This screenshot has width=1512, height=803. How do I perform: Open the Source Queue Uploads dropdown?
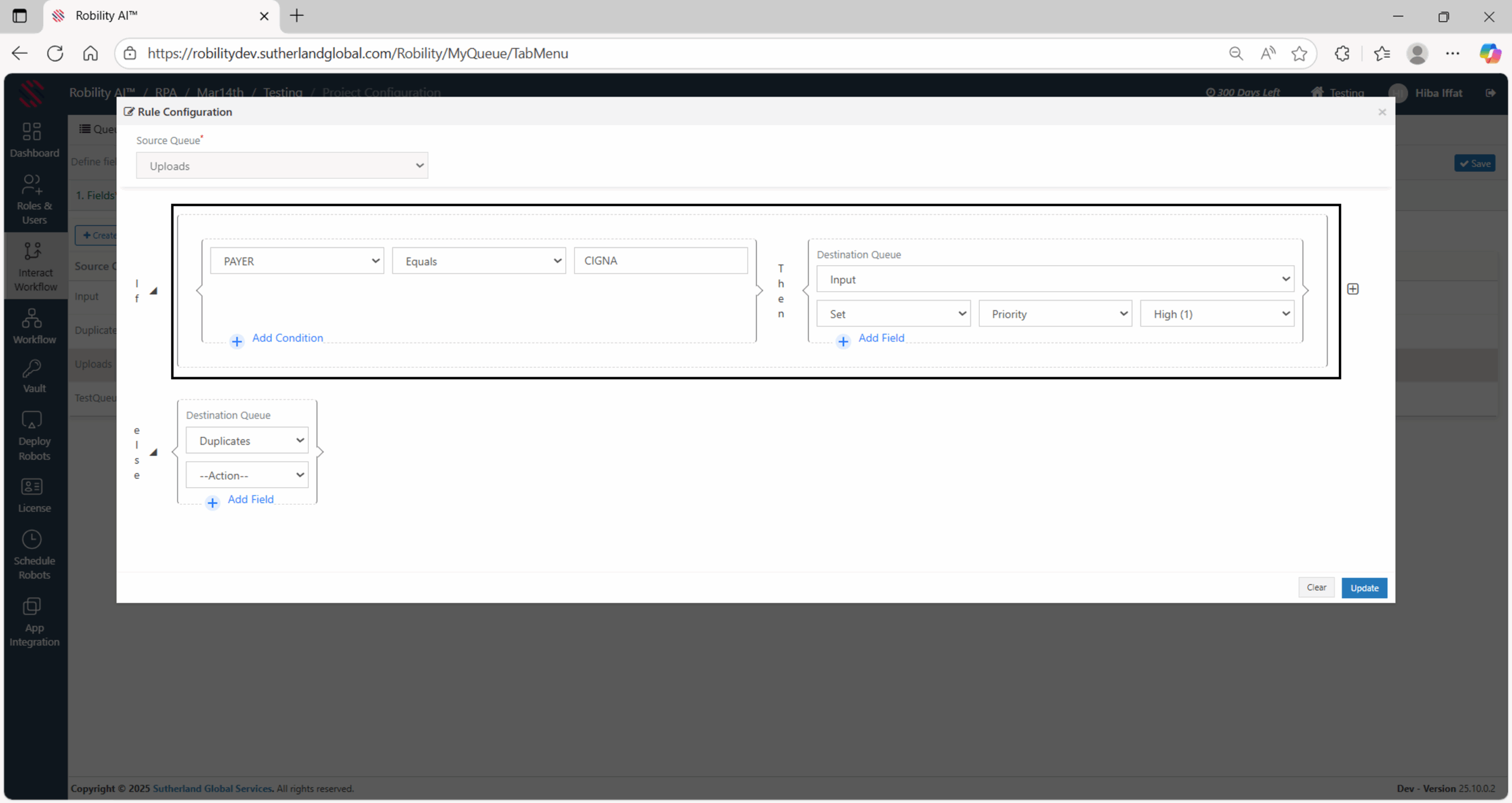tap(282, 166)
